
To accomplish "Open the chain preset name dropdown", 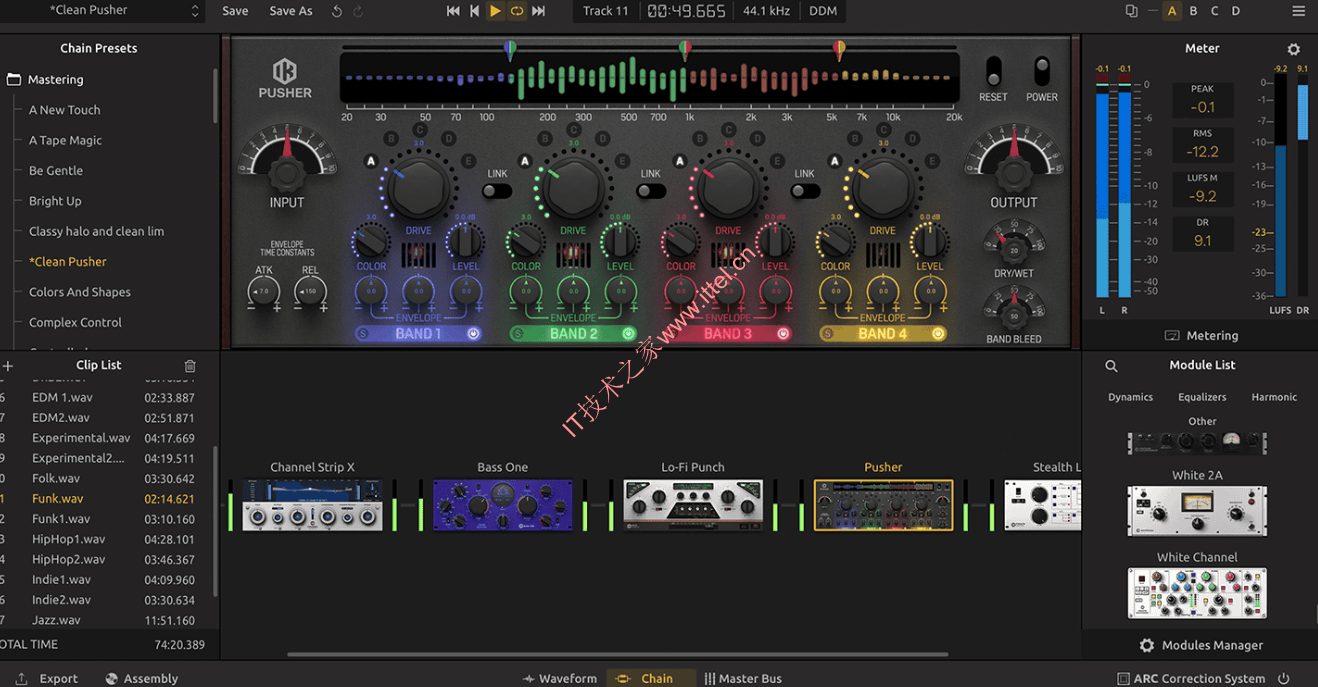I will pos(124,11).
